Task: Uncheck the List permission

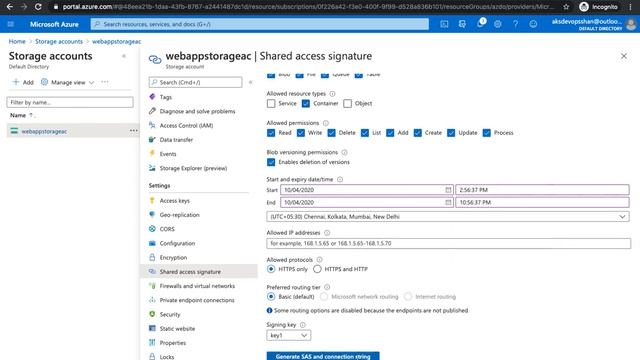Action: pos(365,133)
